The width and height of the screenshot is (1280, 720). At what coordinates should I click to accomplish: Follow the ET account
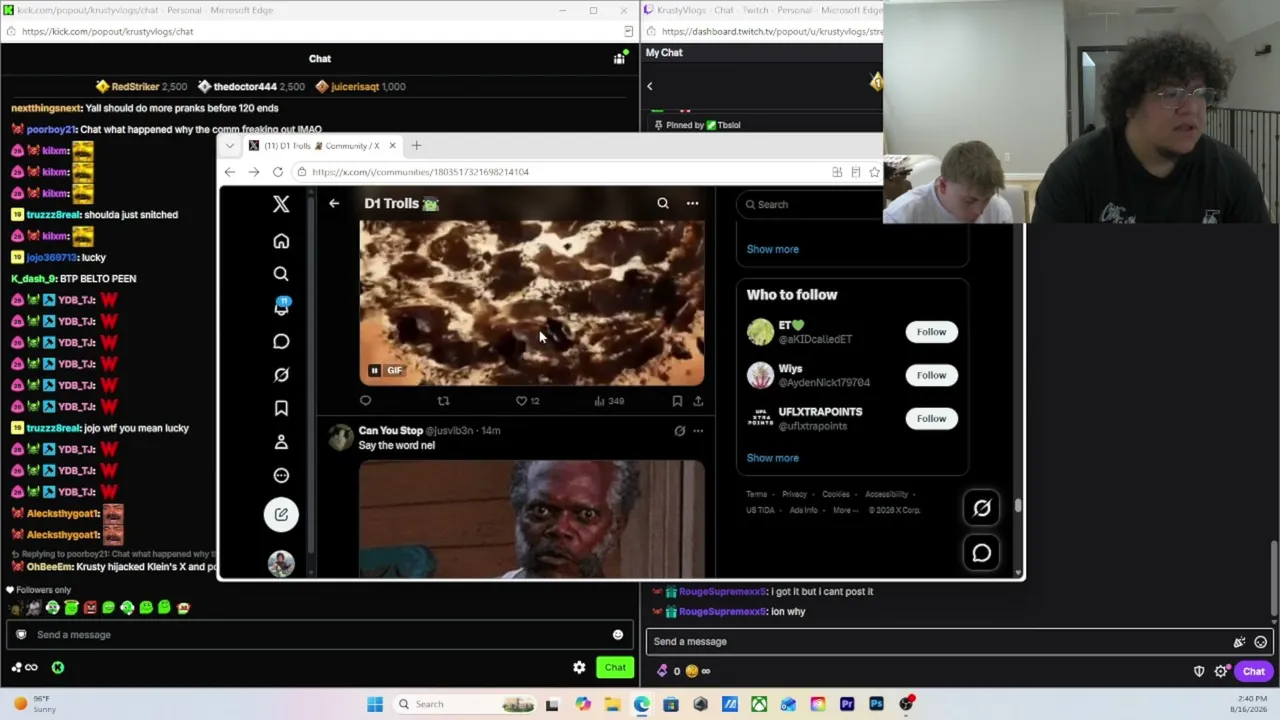931,332
